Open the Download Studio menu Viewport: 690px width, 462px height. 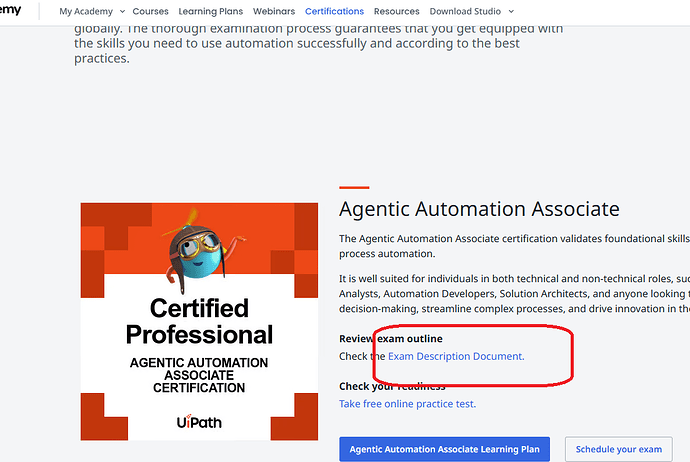[x=465, y=11]
